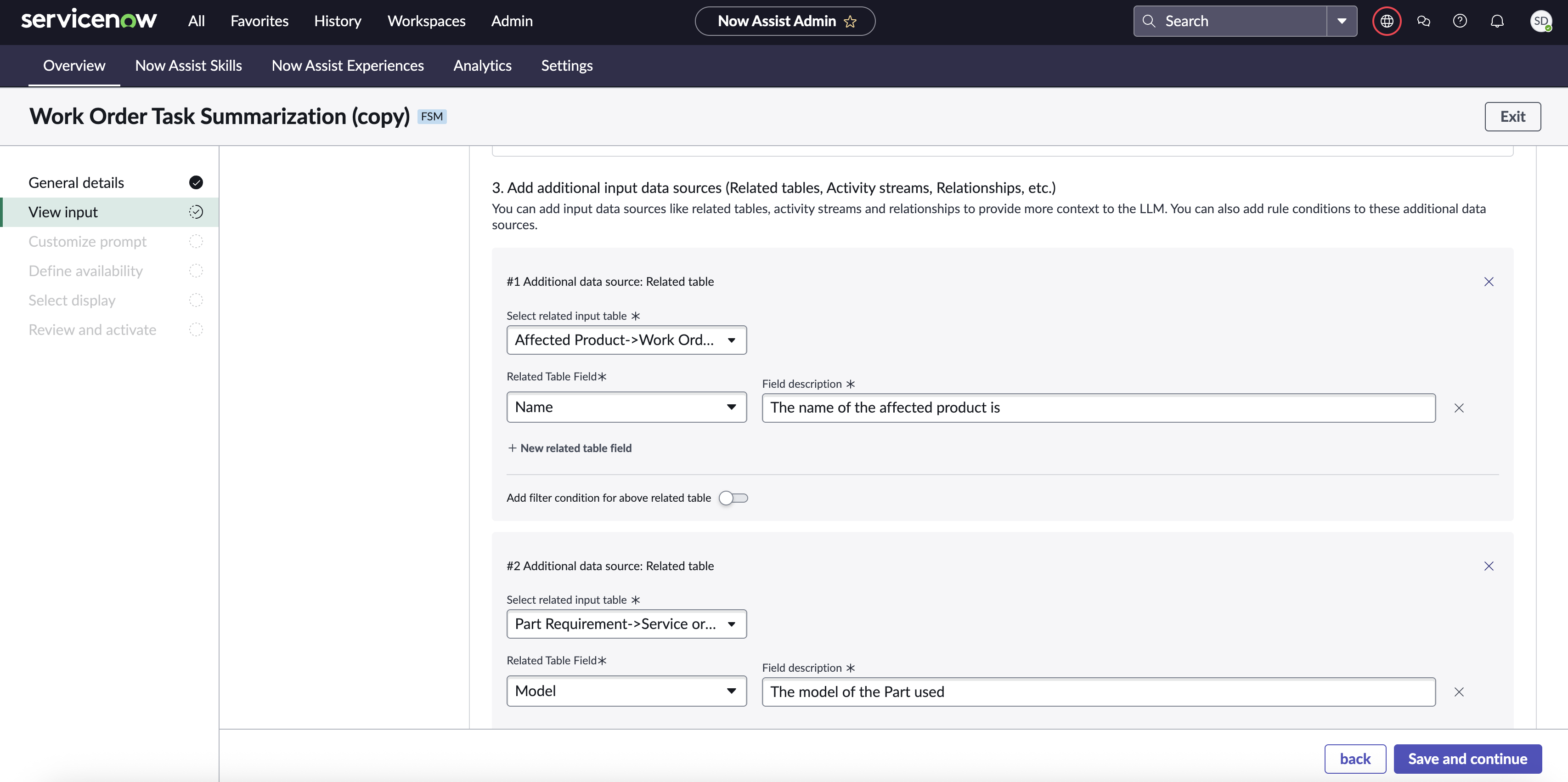The image size is (1568, 782).
Task: Remove #2 Additional data source
Action: click(1488, 566)
